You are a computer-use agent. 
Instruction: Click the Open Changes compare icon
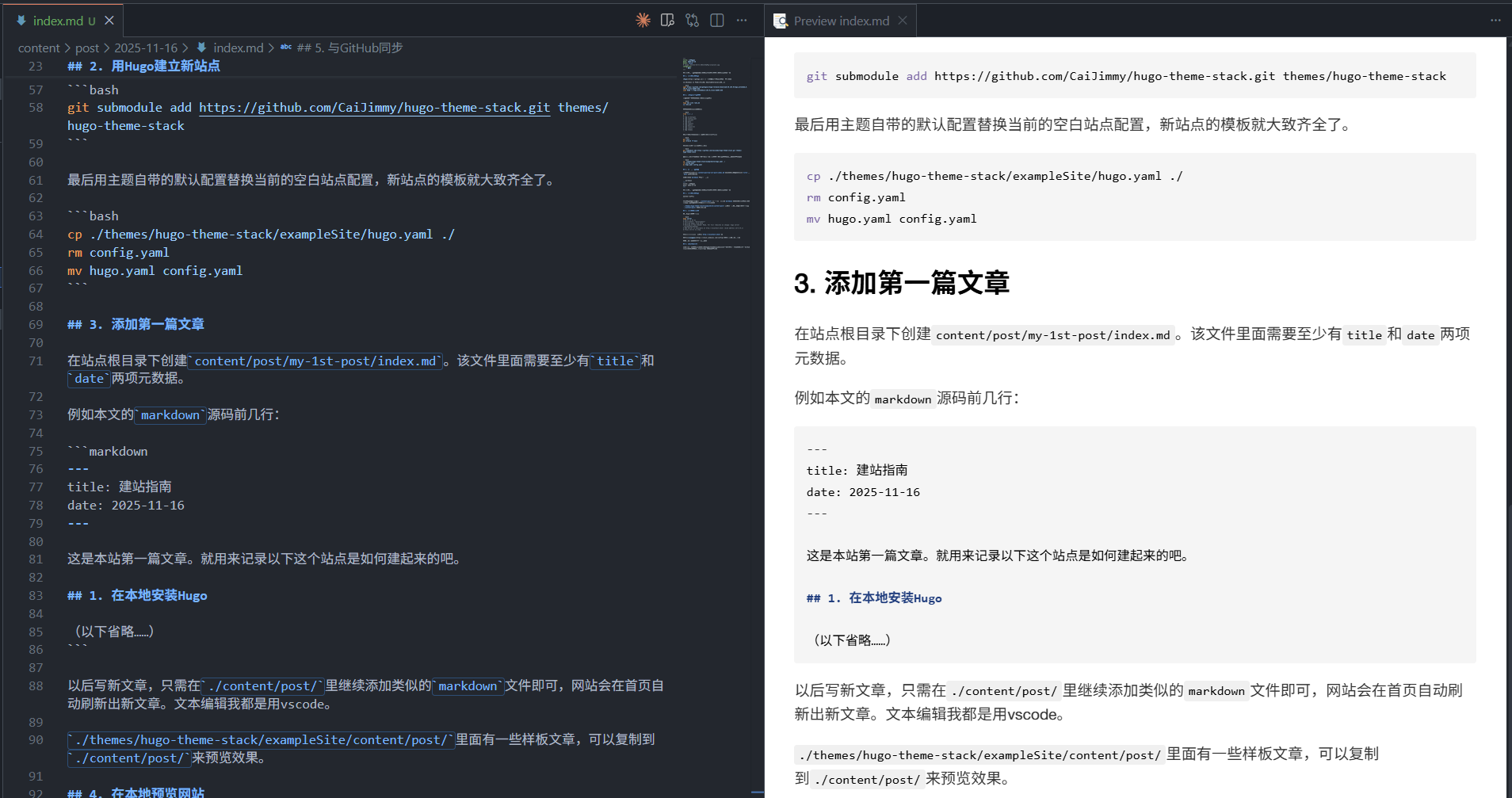pyautogui.click(x=692, y=20)
